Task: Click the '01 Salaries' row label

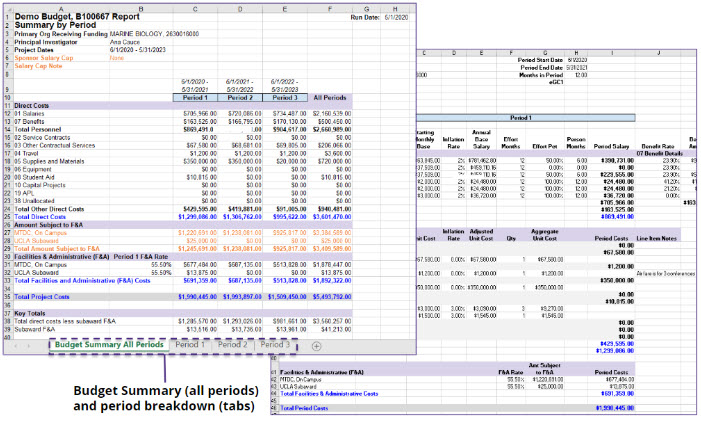Action: (x=29, y=114)
